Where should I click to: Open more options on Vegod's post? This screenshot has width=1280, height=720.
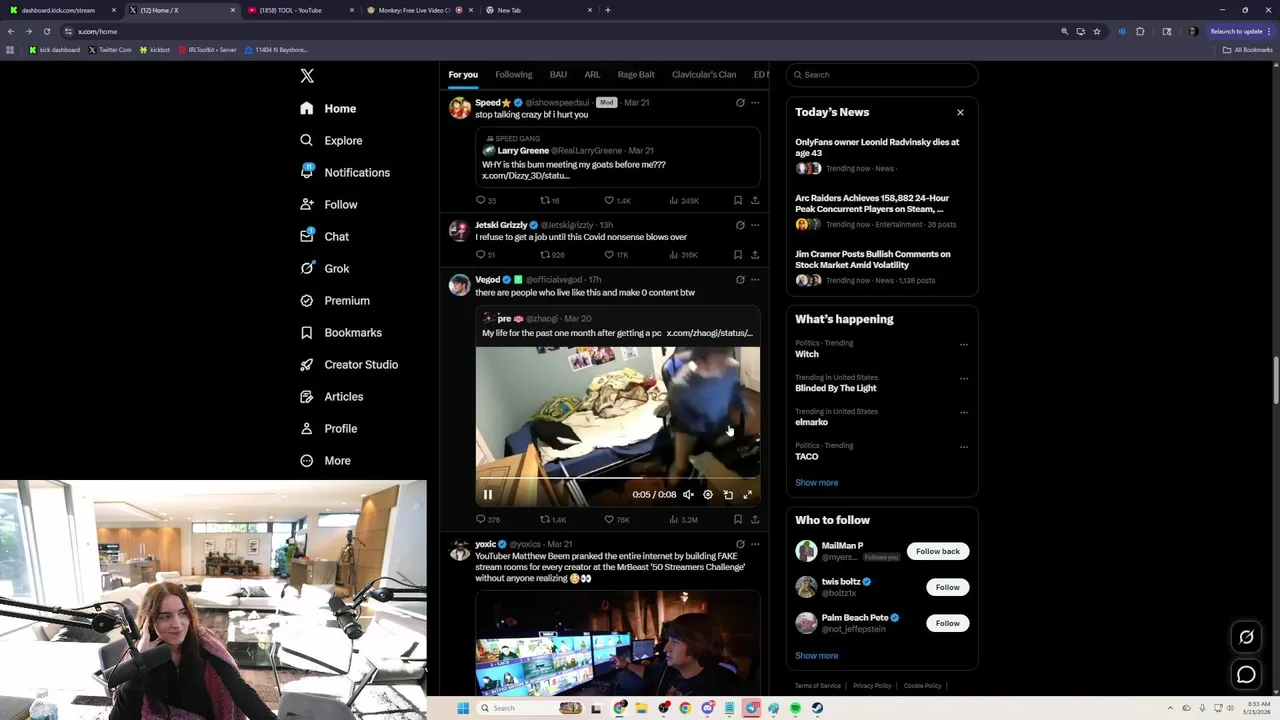(755, 280)
